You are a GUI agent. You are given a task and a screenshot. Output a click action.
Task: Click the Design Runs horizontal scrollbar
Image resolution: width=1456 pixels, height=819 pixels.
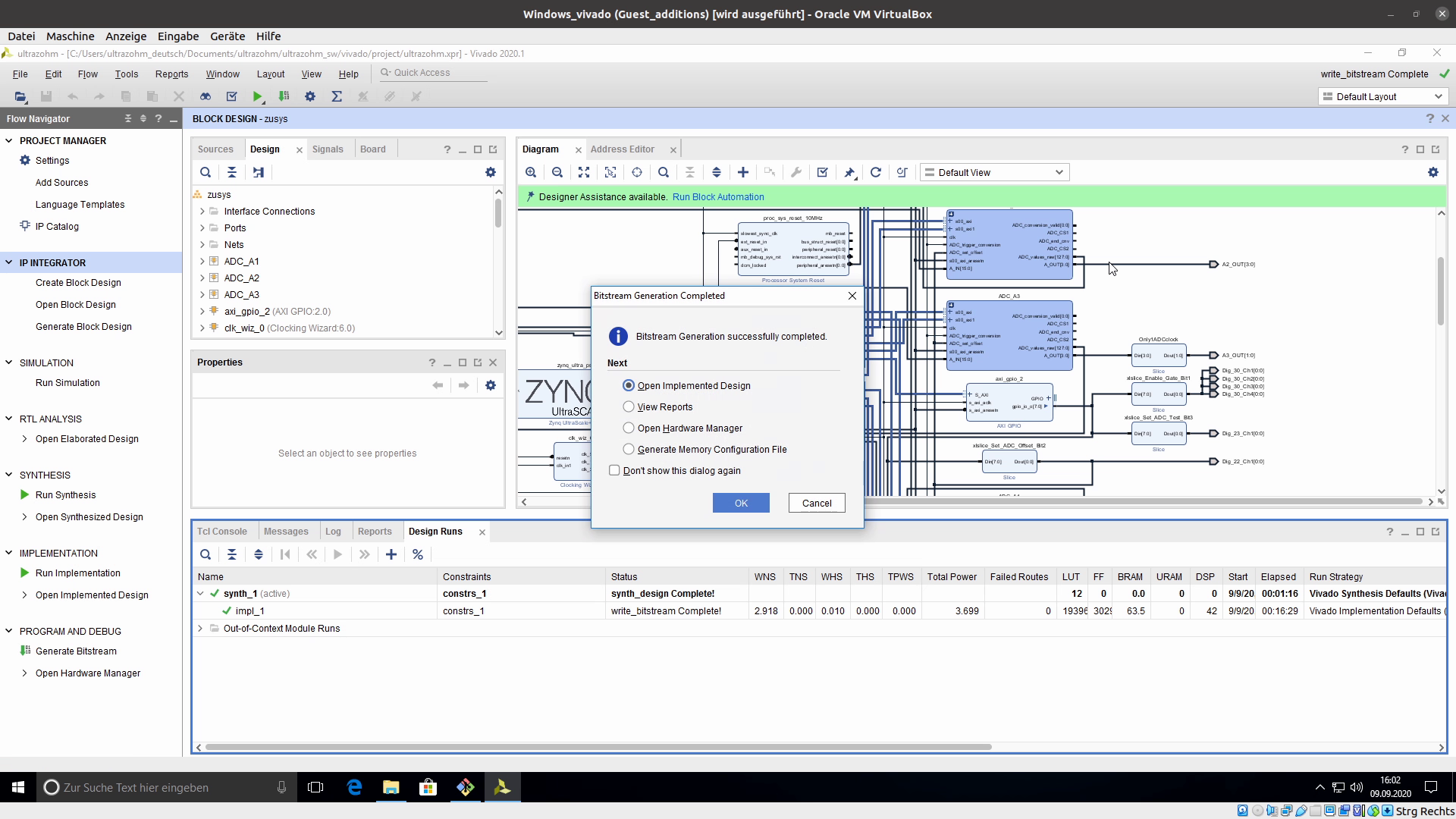click(598, 747)
